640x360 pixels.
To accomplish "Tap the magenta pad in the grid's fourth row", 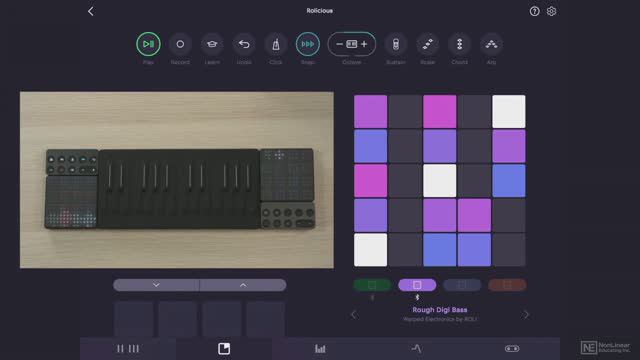I will point(474,215).
